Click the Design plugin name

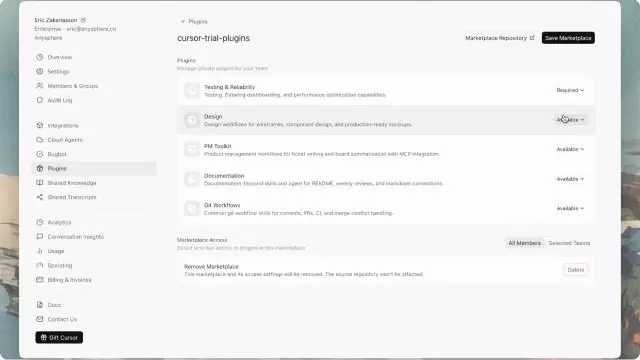[x=213, y=116]
